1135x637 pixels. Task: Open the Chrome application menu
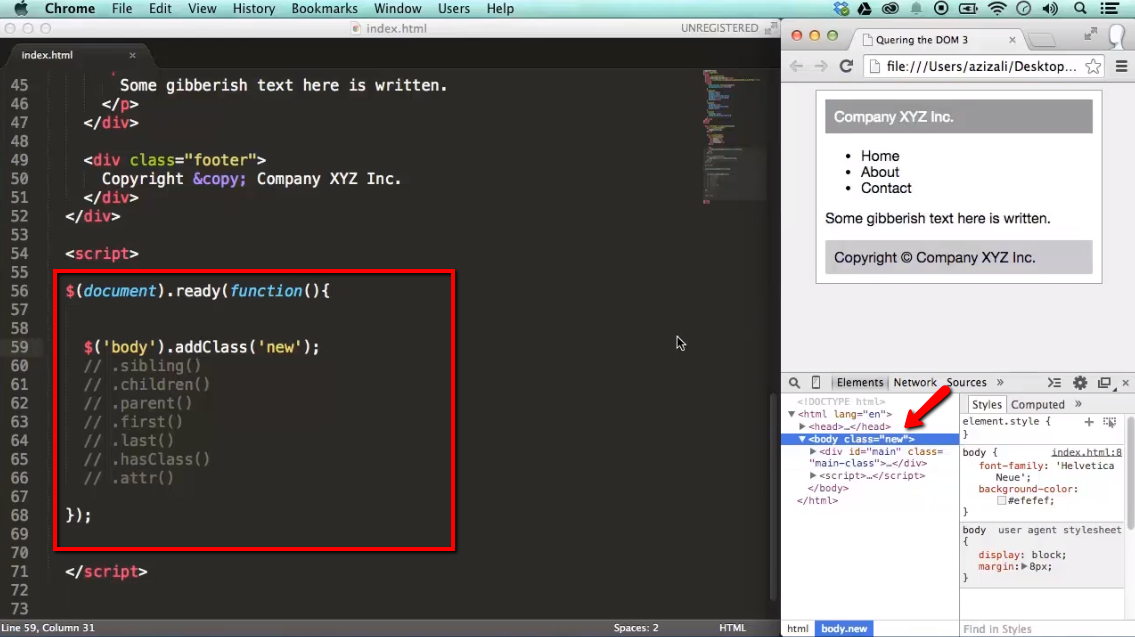pyautogui.click(x=69, y=9)
